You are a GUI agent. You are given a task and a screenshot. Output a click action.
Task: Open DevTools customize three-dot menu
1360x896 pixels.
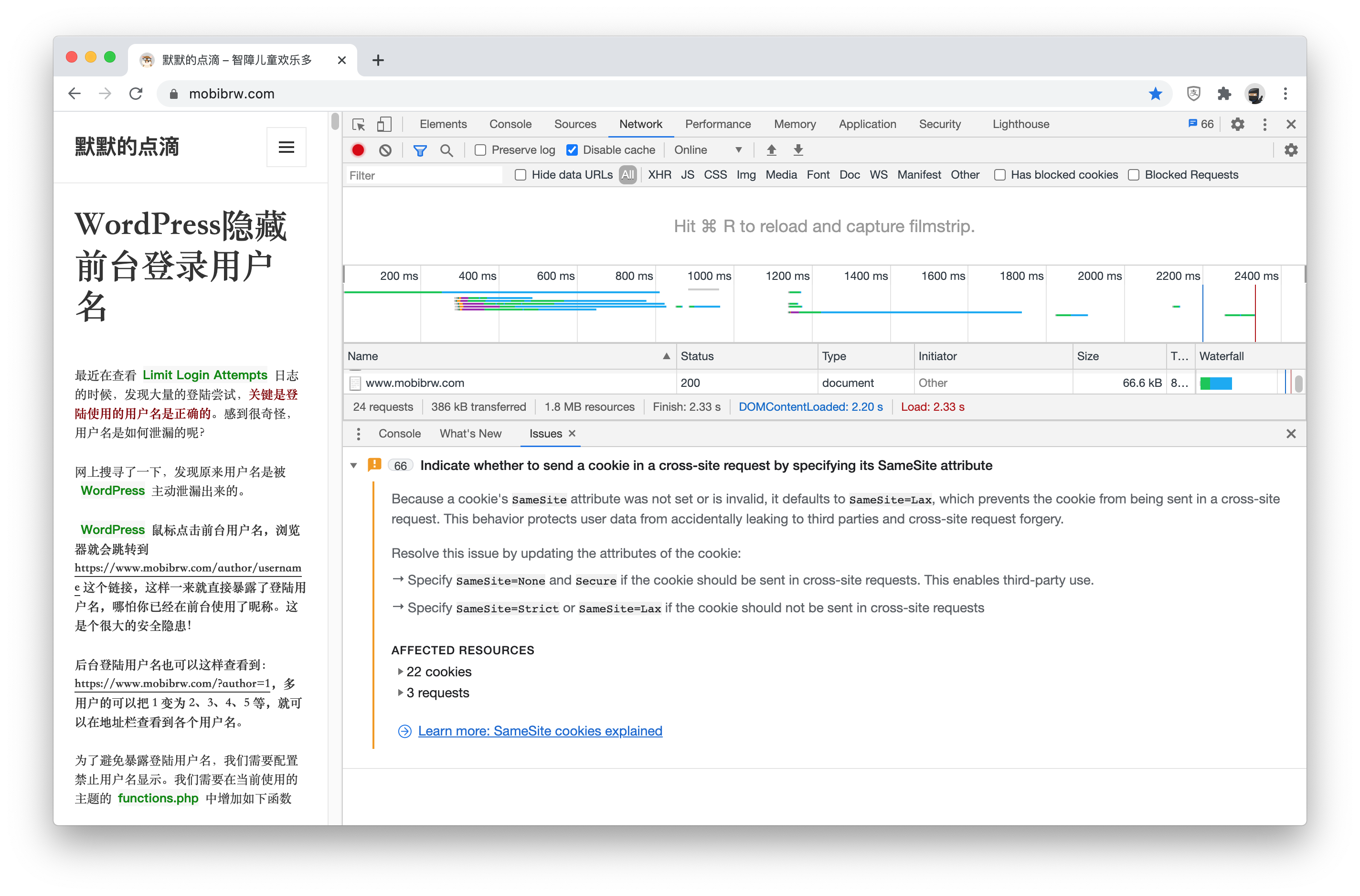(1264, 124)
